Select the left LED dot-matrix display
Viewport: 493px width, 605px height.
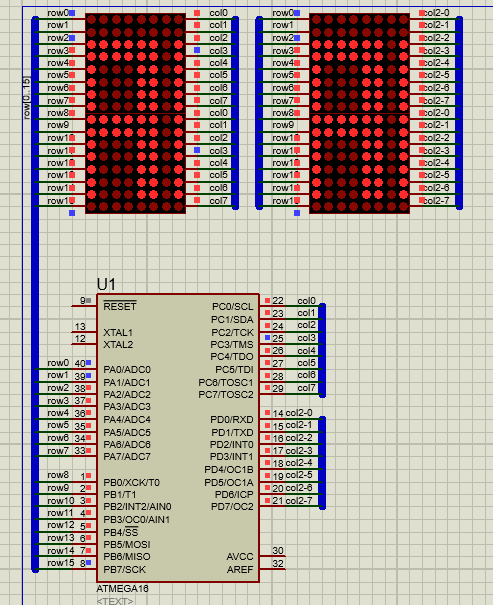pyautogui.click(x=135, y=113)
